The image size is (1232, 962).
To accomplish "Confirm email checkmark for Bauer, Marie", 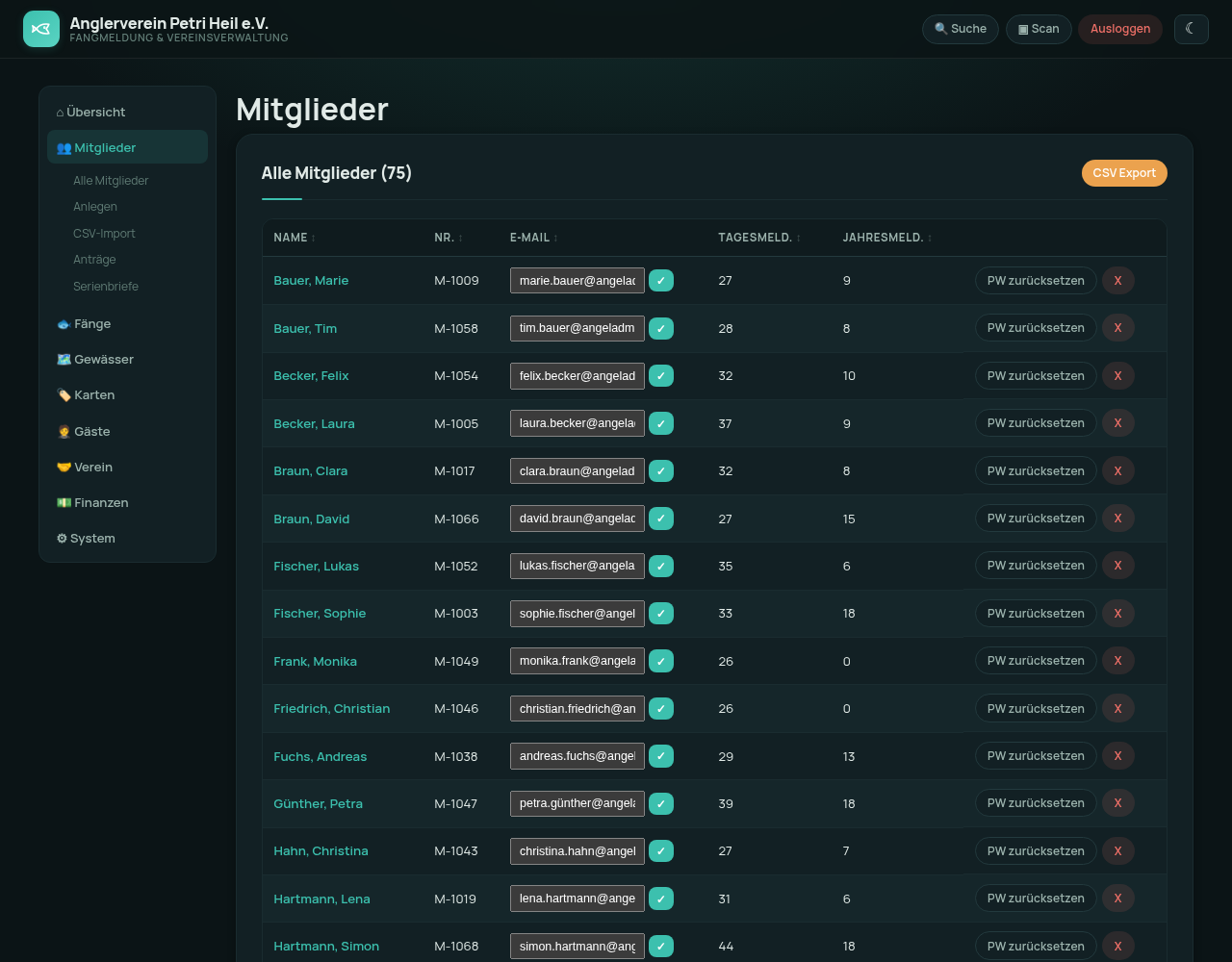I will (x=661, y=280).
